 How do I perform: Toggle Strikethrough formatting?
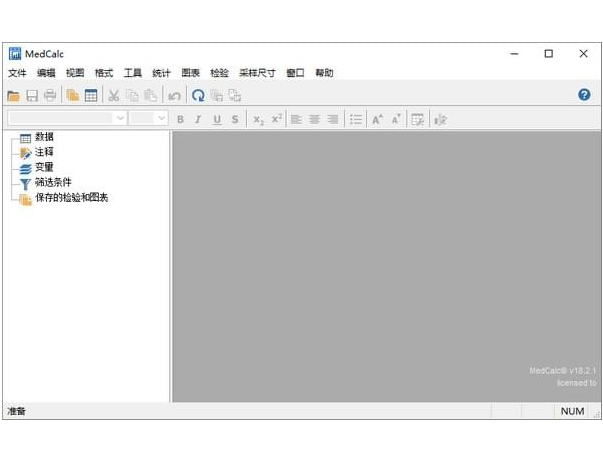(235, 119)
